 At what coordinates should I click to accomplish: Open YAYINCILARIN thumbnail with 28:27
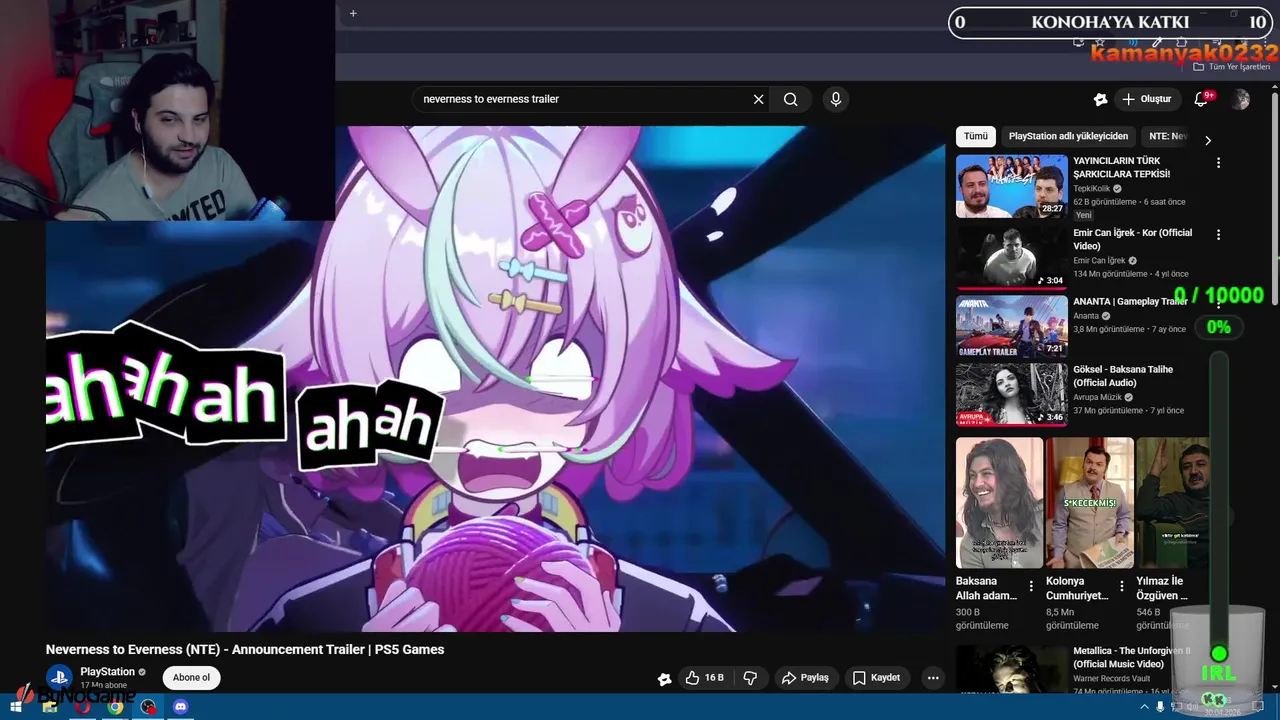[x=1012, y=186]
